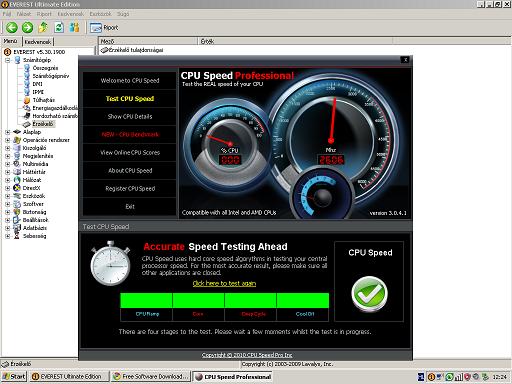
Task: Select the Túlhajtás flame icon
Action: (27, 100)
